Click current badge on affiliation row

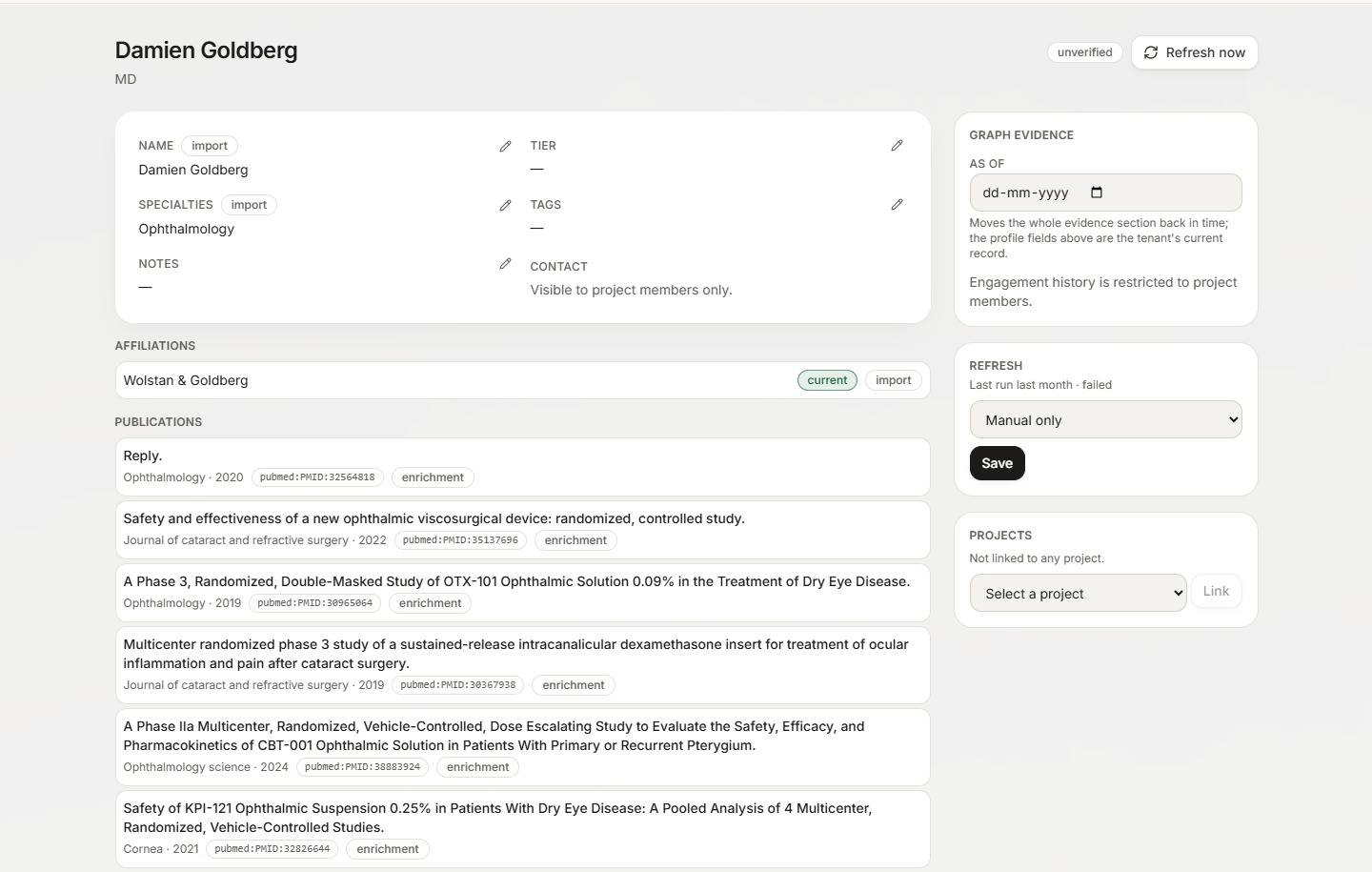pos(827,380)
